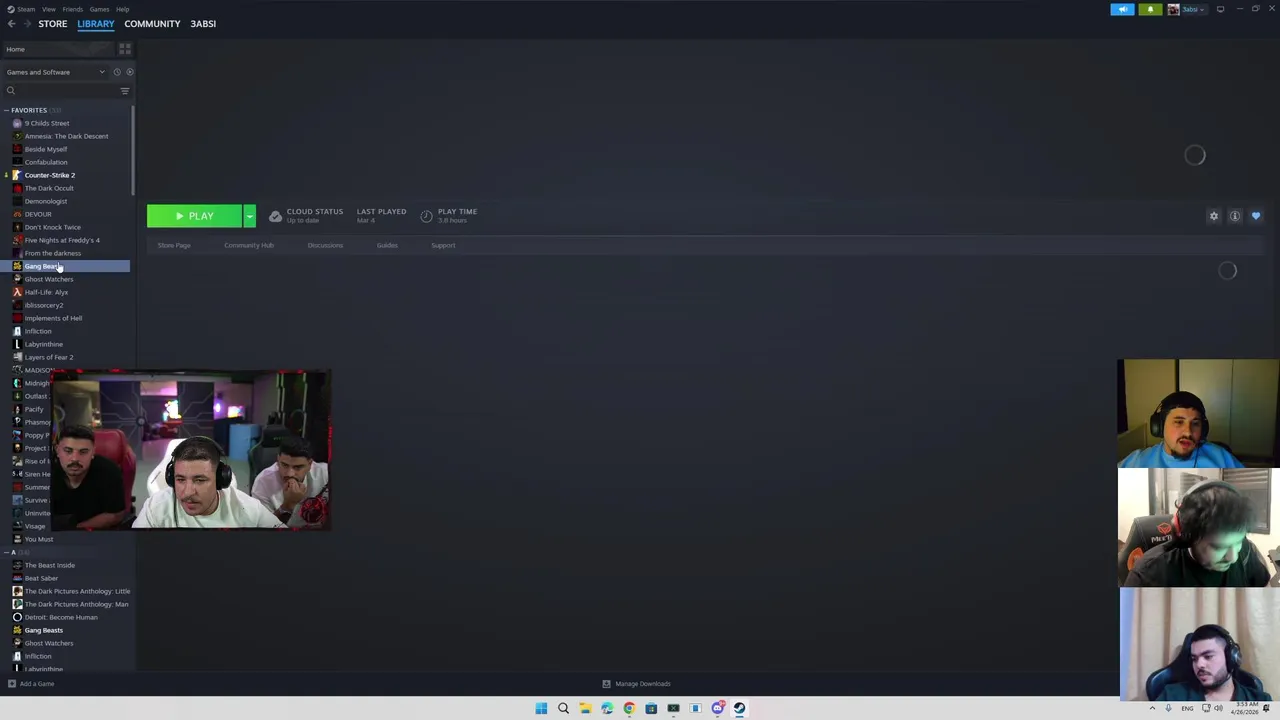1280x720 pixels.
Task: Open the Games menu
Action: point(99,9)
